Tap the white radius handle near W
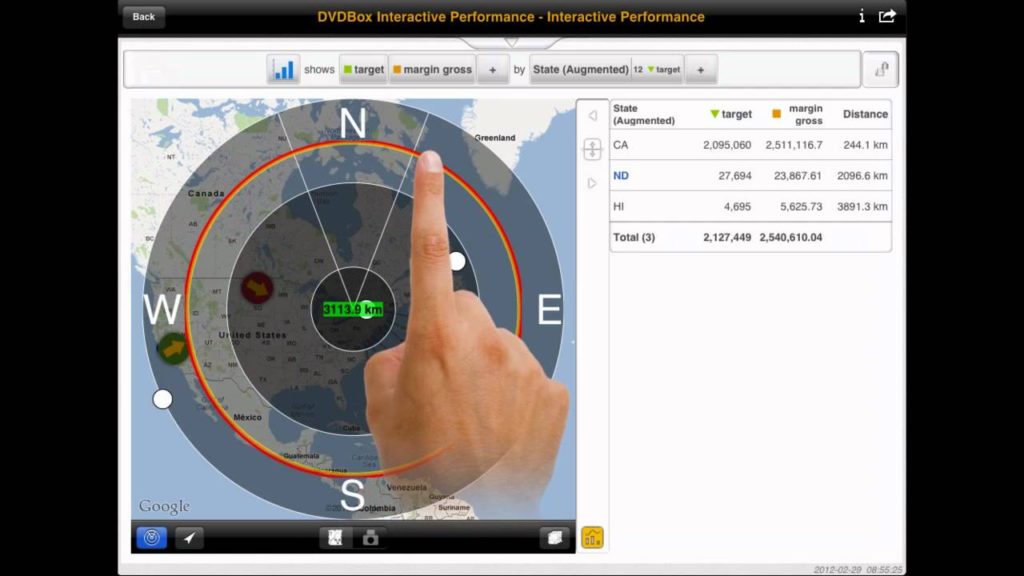Viewport: 1024px width, 576px height. point(162,400)
